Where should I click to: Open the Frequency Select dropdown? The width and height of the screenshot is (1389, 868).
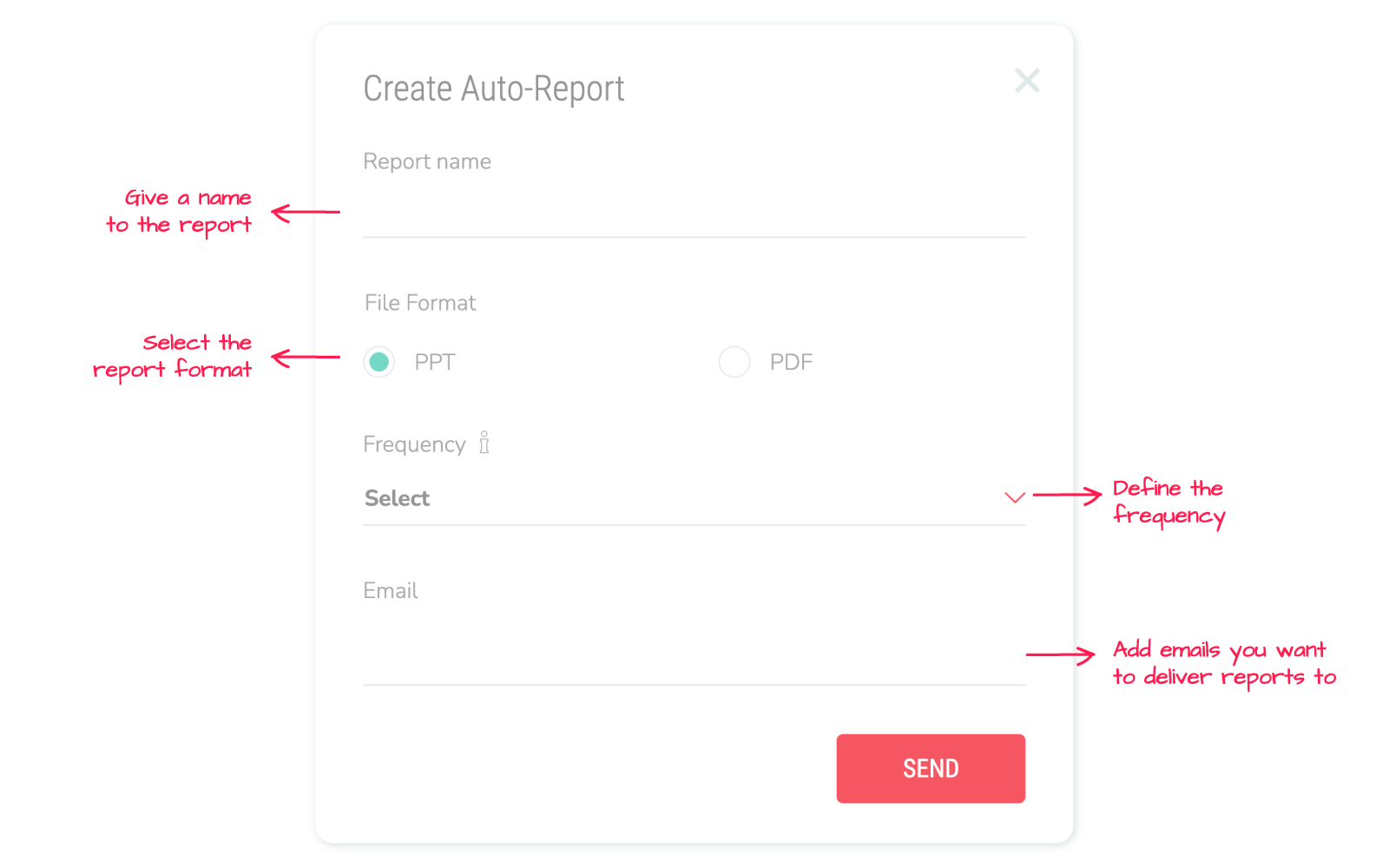[694, 498]
